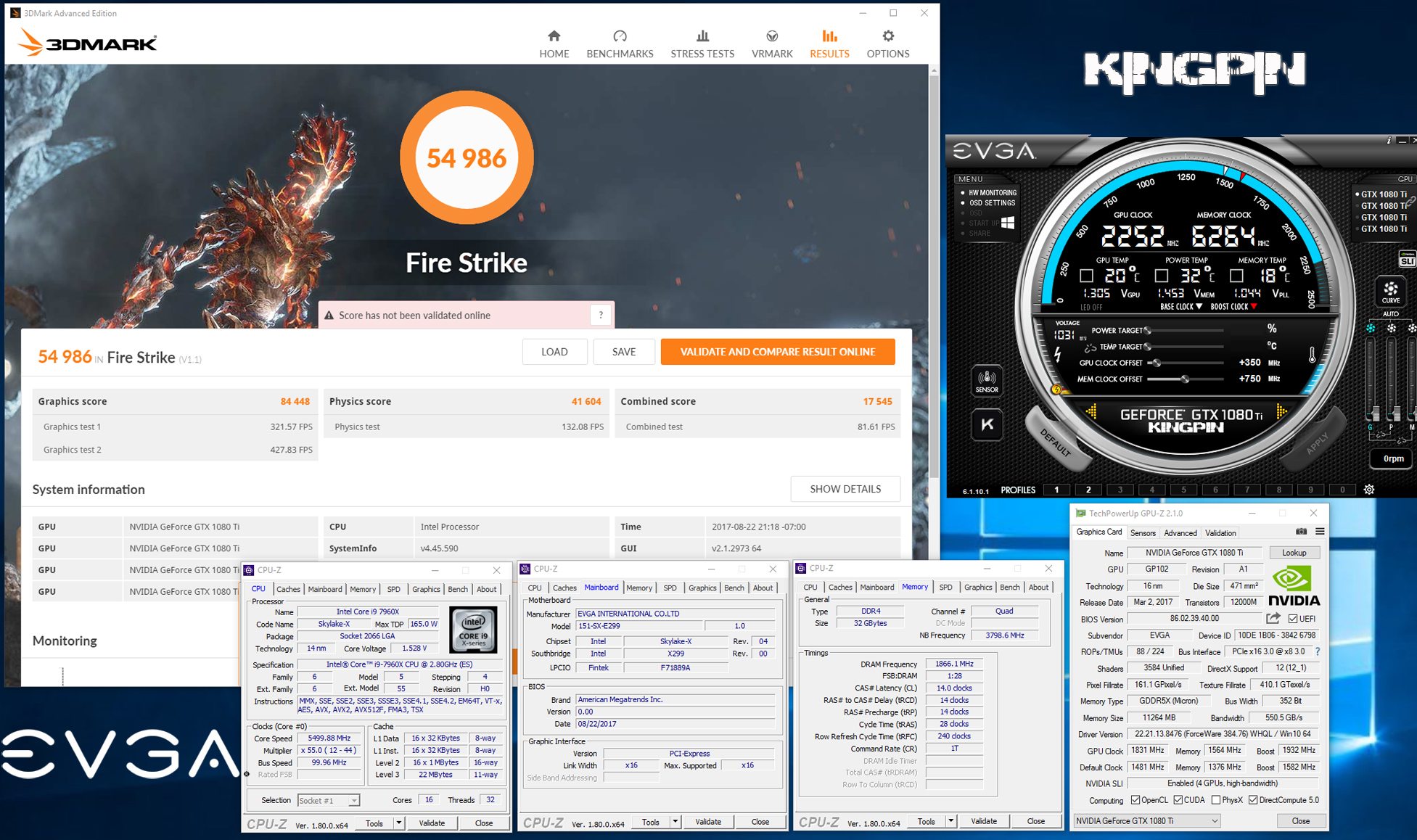Click Lookup button in GPU-Z
Image resolution: width=1417 pixels, height=840 pixels.
tap(1294, 553)
